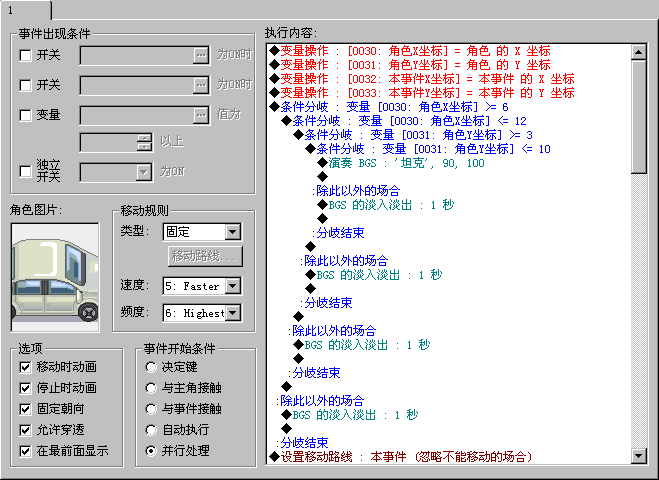Click the variable value spinner arrows

click(x=144, y=142)
